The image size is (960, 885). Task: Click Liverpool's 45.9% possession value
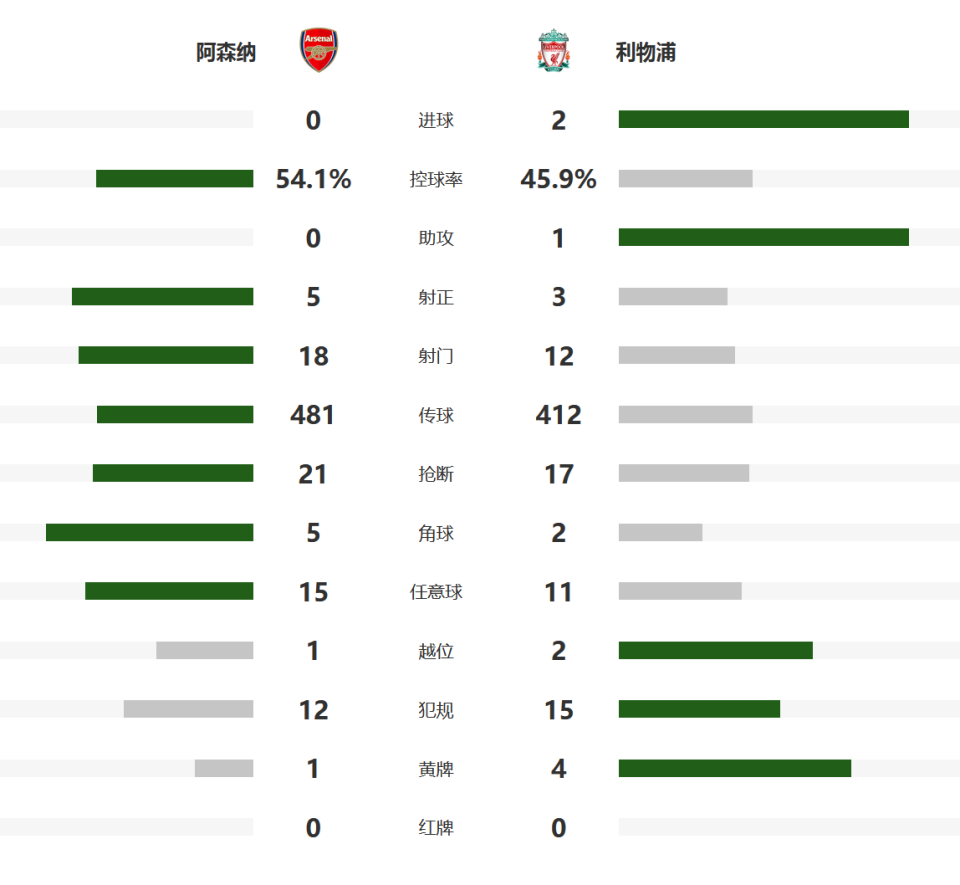[558, 180]
